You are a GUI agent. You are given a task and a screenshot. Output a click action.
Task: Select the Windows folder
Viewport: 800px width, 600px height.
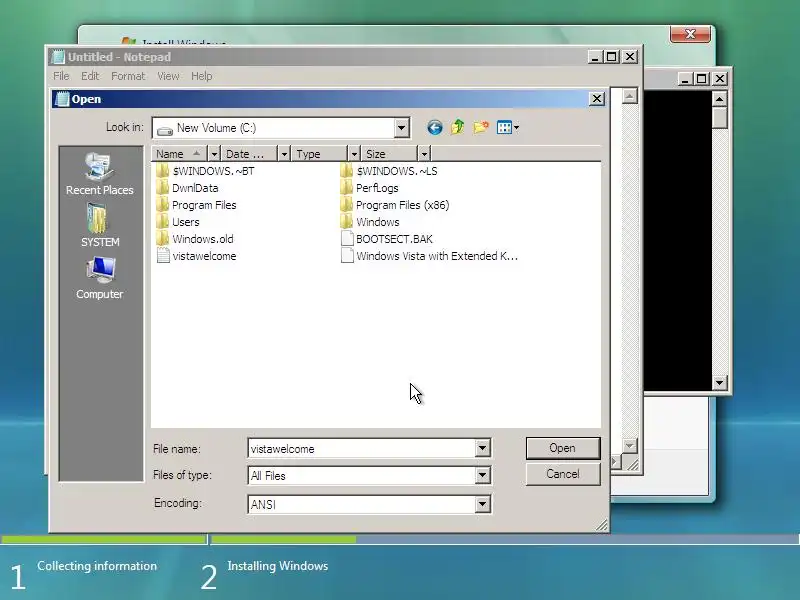pos(370,222)
